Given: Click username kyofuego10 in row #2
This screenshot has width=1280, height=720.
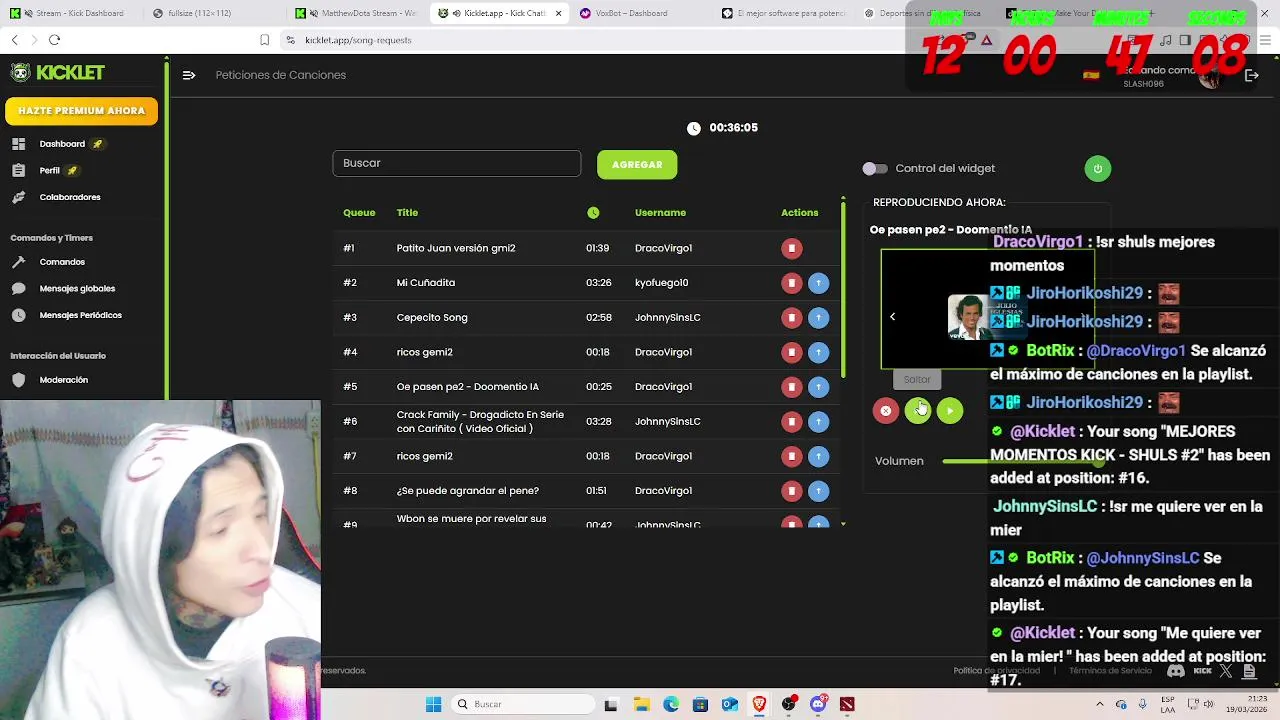Looking at the screenshot, I should [661, 283].
